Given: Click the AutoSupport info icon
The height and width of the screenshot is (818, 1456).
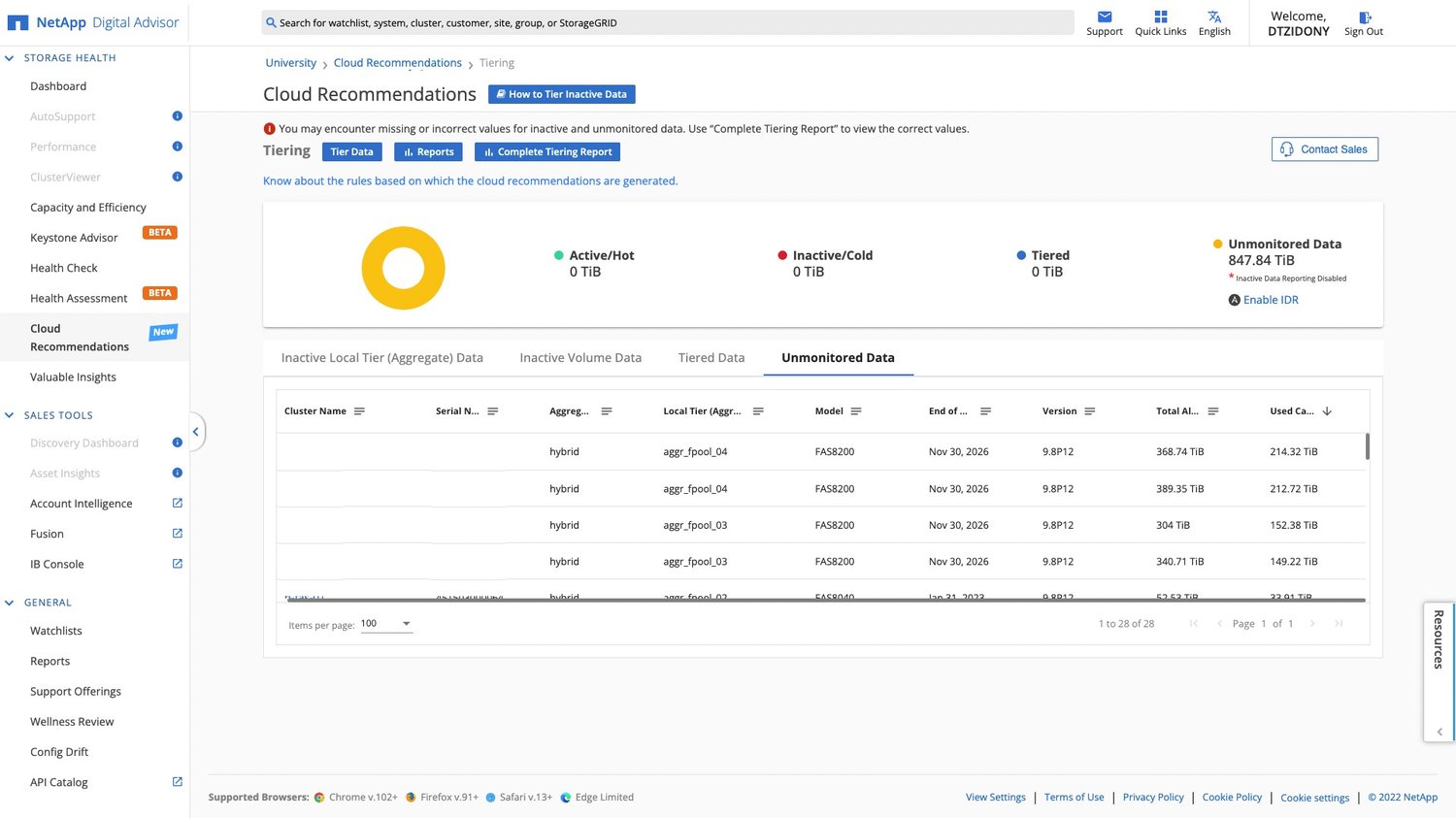Looking at the screenshot, I should coord(177,116).
